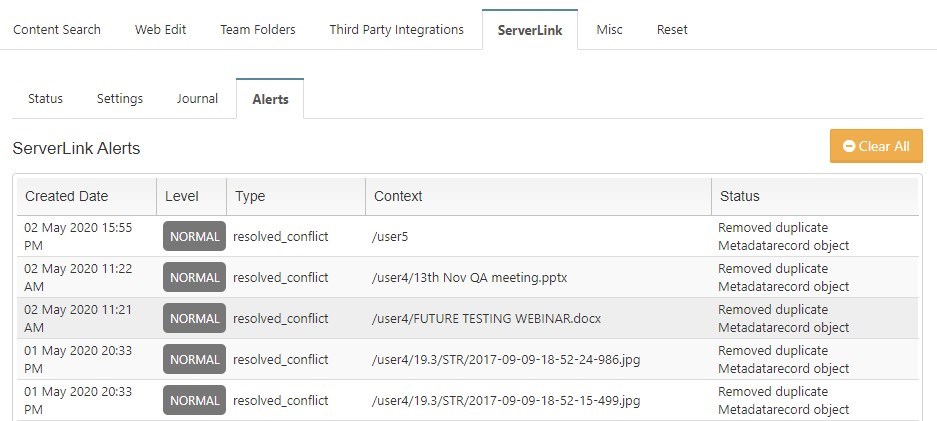Clear all ServerLink alerts
This screenshot has width=937, height=421.
(876, 146)
